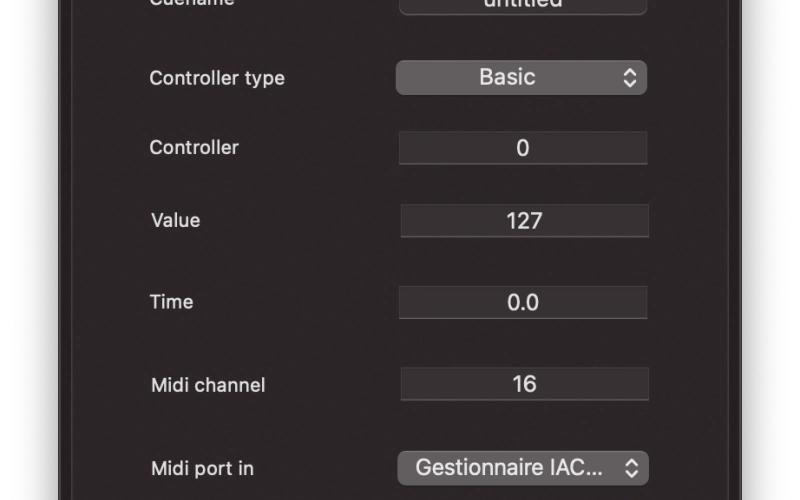
Task: Open the Controller type dropdown showing Basic
Action: pyautogui.click(x=521, y=78)
